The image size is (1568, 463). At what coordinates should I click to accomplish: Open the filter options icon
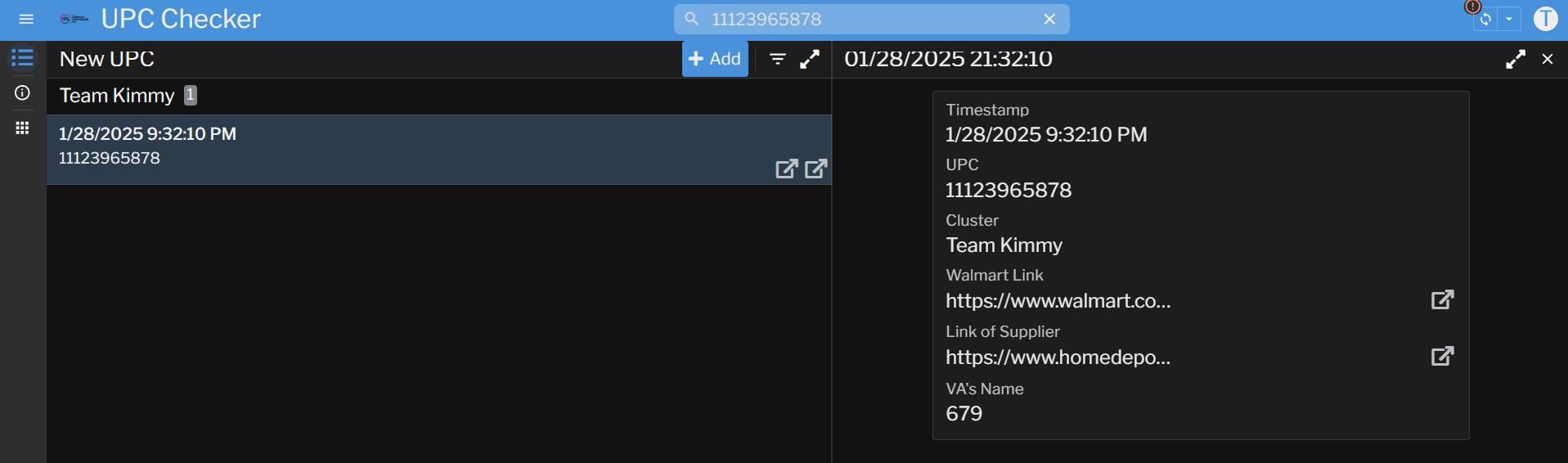(x=778, y=59)
